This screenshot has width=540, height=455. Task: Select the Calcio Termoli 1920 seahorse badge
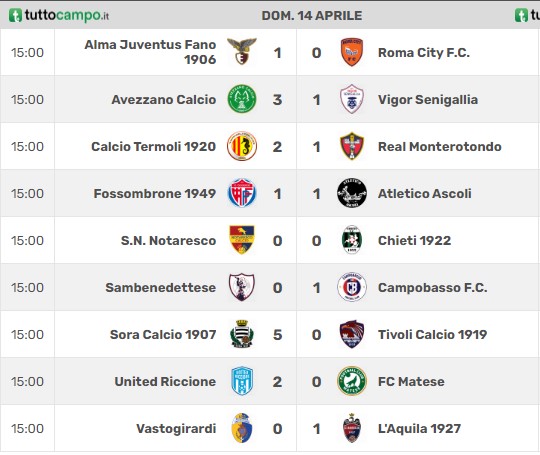pos(242,146)
